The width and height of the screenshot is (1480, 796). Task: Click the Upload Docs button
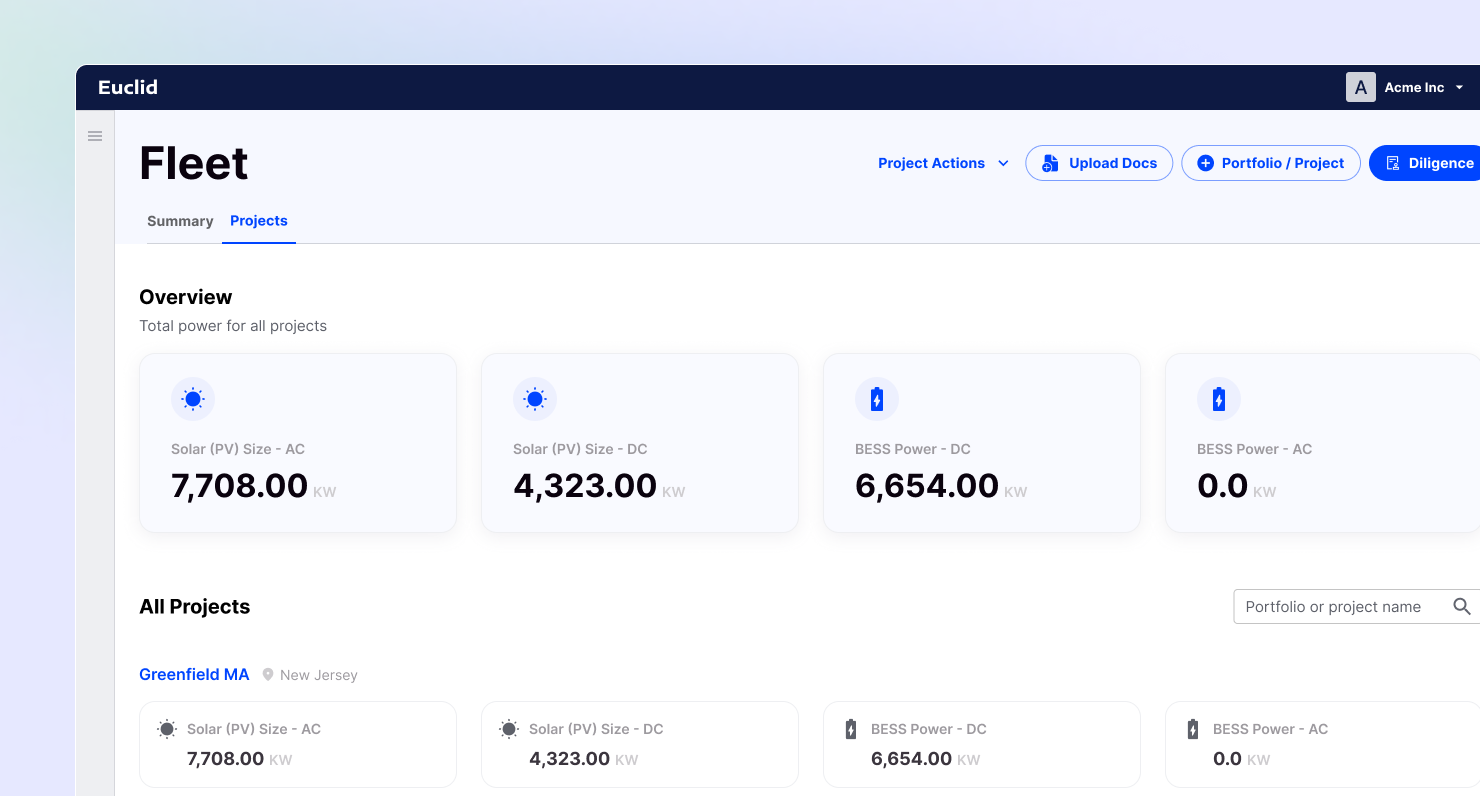[x=1099, y=163]
